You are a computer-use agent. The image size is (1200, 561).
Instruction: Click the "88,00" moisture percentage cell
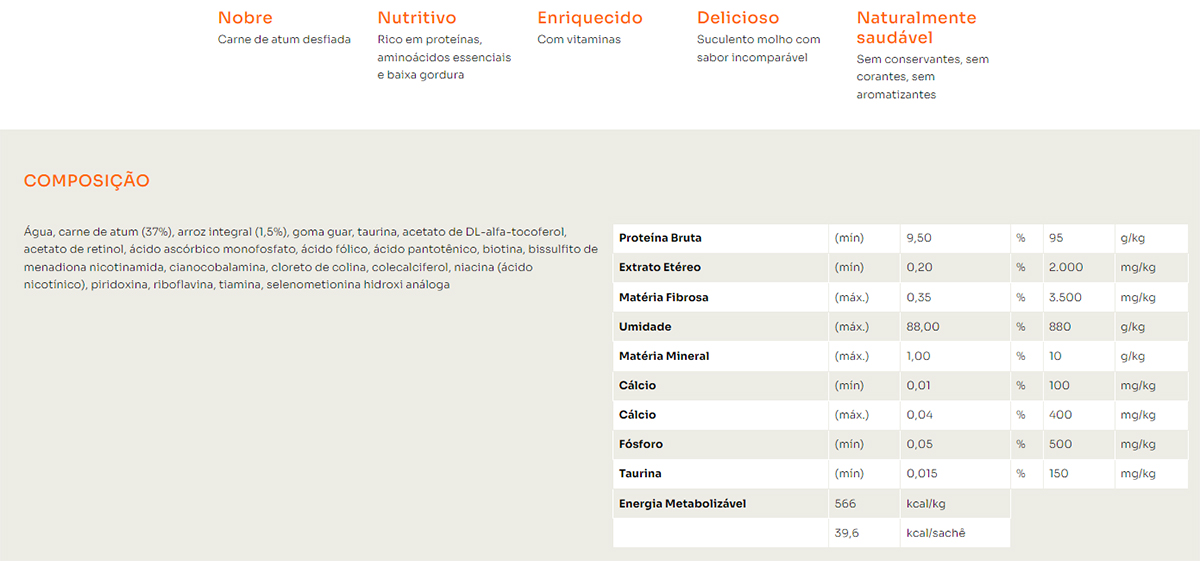(922, 327)
